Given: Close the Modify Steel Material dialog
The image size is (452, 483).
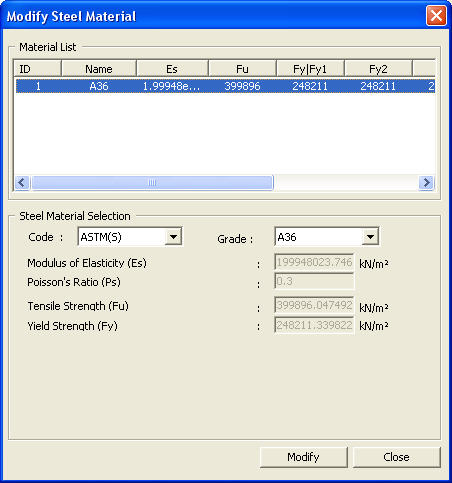Looking at the screenshot, I should point(436,16).
